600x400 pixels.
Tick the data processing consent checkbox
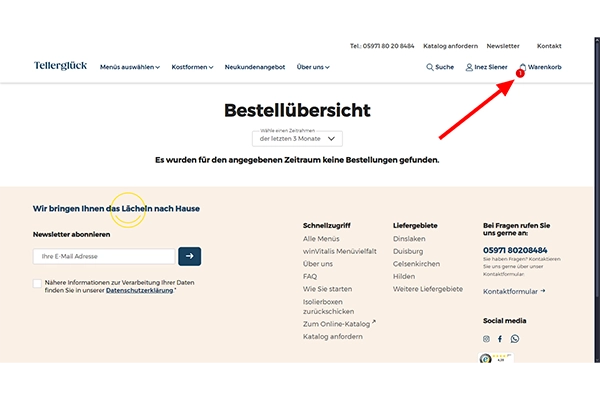38,284
